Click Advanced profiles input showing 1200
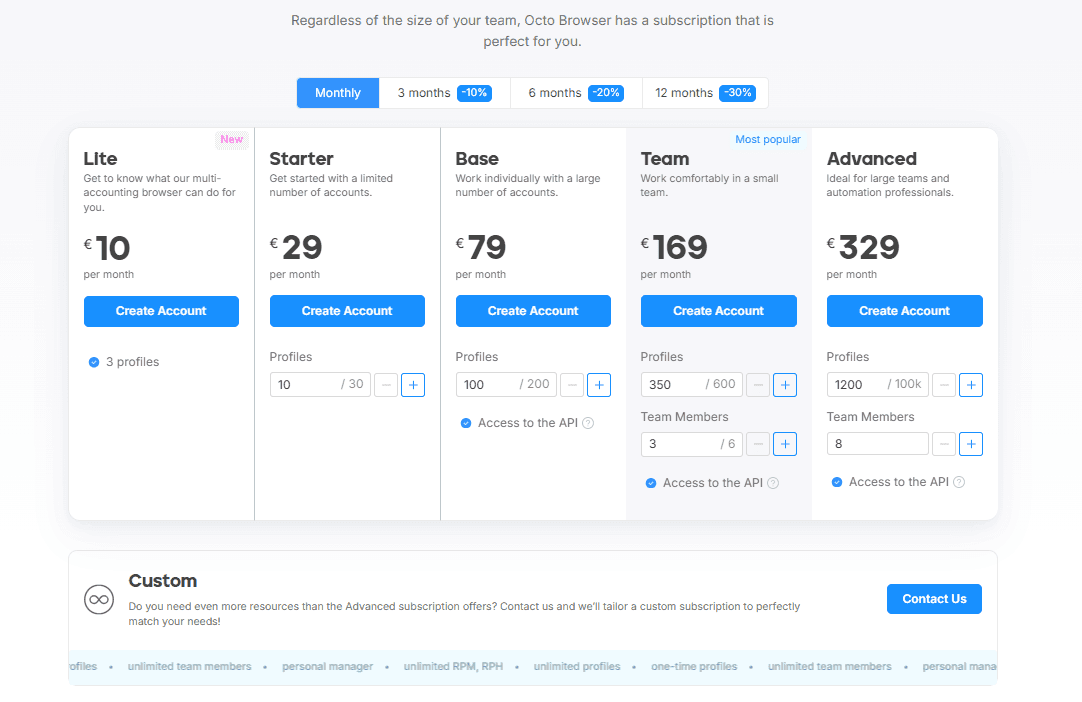Viewport: 1082px width, 702px height. click(878, 384)
